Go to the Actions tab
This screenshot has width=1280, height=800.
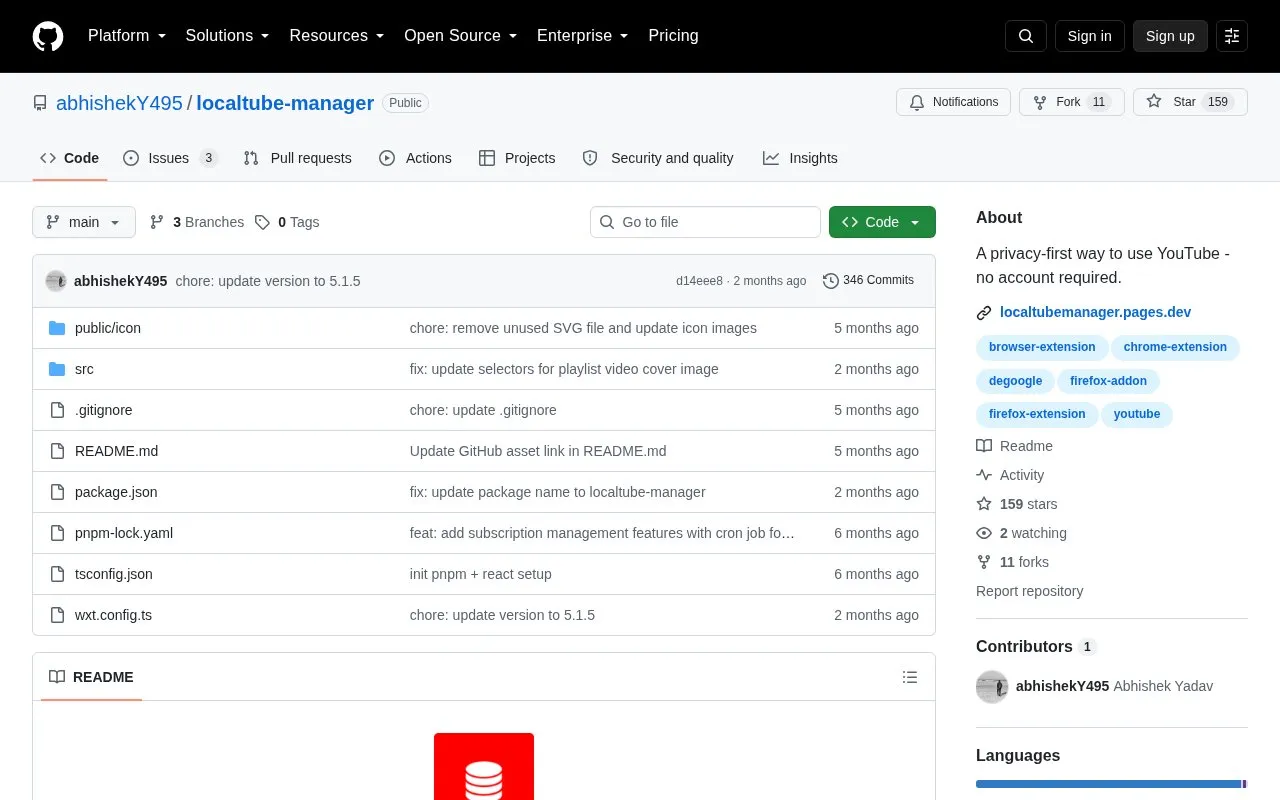415,158
